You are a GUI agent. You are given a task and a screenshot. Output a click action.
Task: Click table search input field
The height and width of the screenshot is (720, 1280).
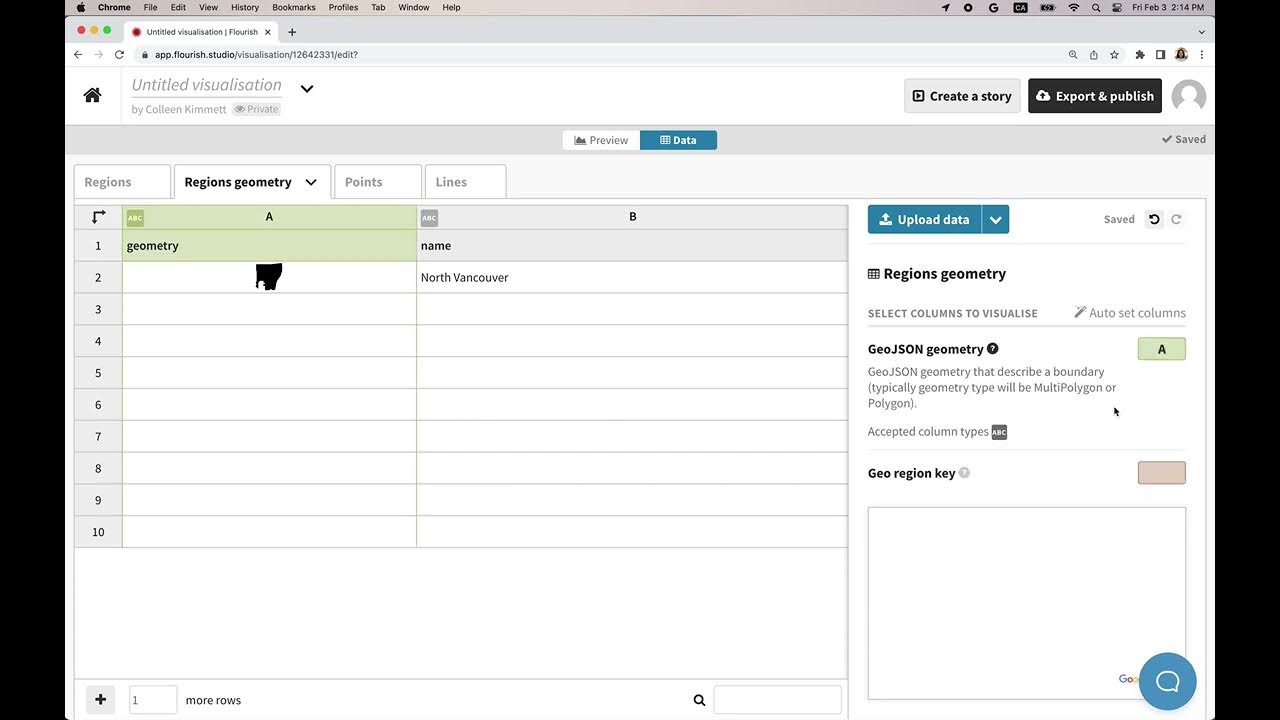pyautogui.click(x=777, y=700)
